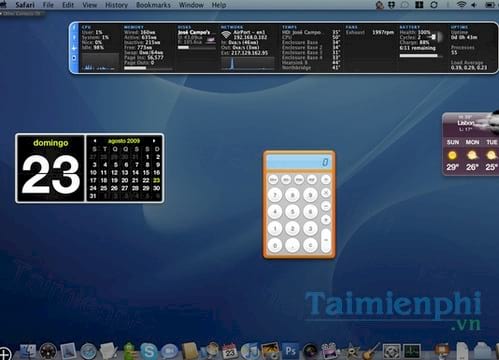Select day 31 in calendar widget
This screenshot has width=499, height=360.
tap(93, 196)
